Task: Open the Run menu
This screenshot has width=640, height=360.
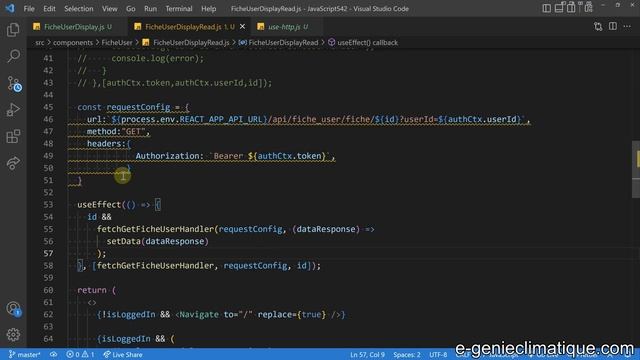Action: tap(150, 9)
